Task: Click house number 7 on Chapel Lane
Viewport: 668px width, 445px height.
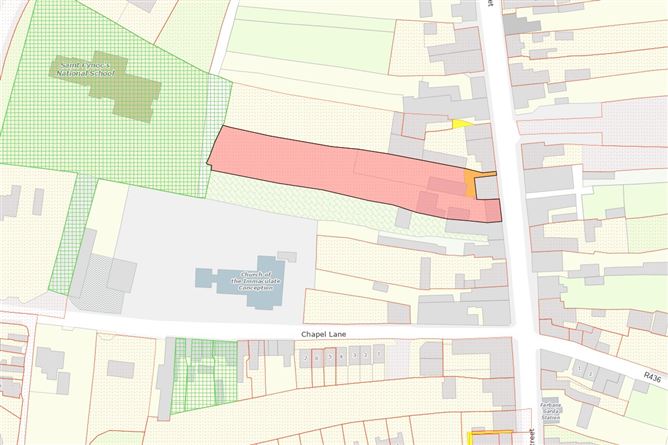Action: tap(378, 356)
